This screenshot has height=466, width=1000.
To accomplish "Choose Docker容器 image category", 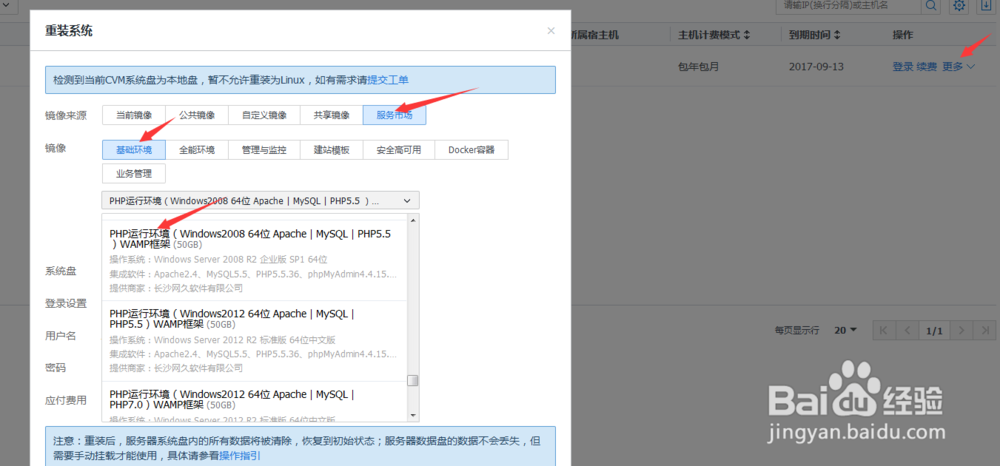I will 471,150.
